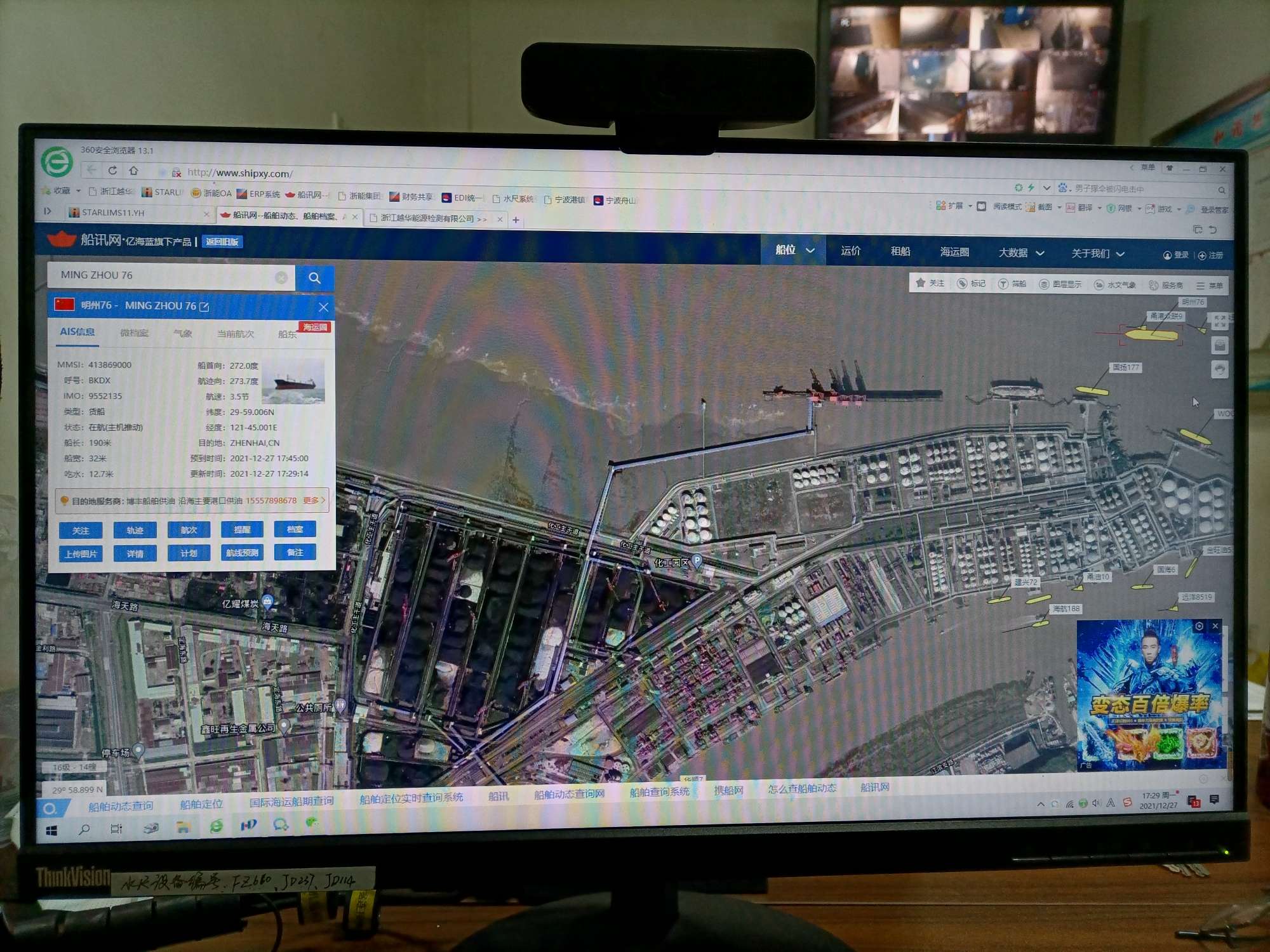Close the MING ZHOU 76 info panel
The height and width of the screenshot is (952, 1270).
click(323, 307)
